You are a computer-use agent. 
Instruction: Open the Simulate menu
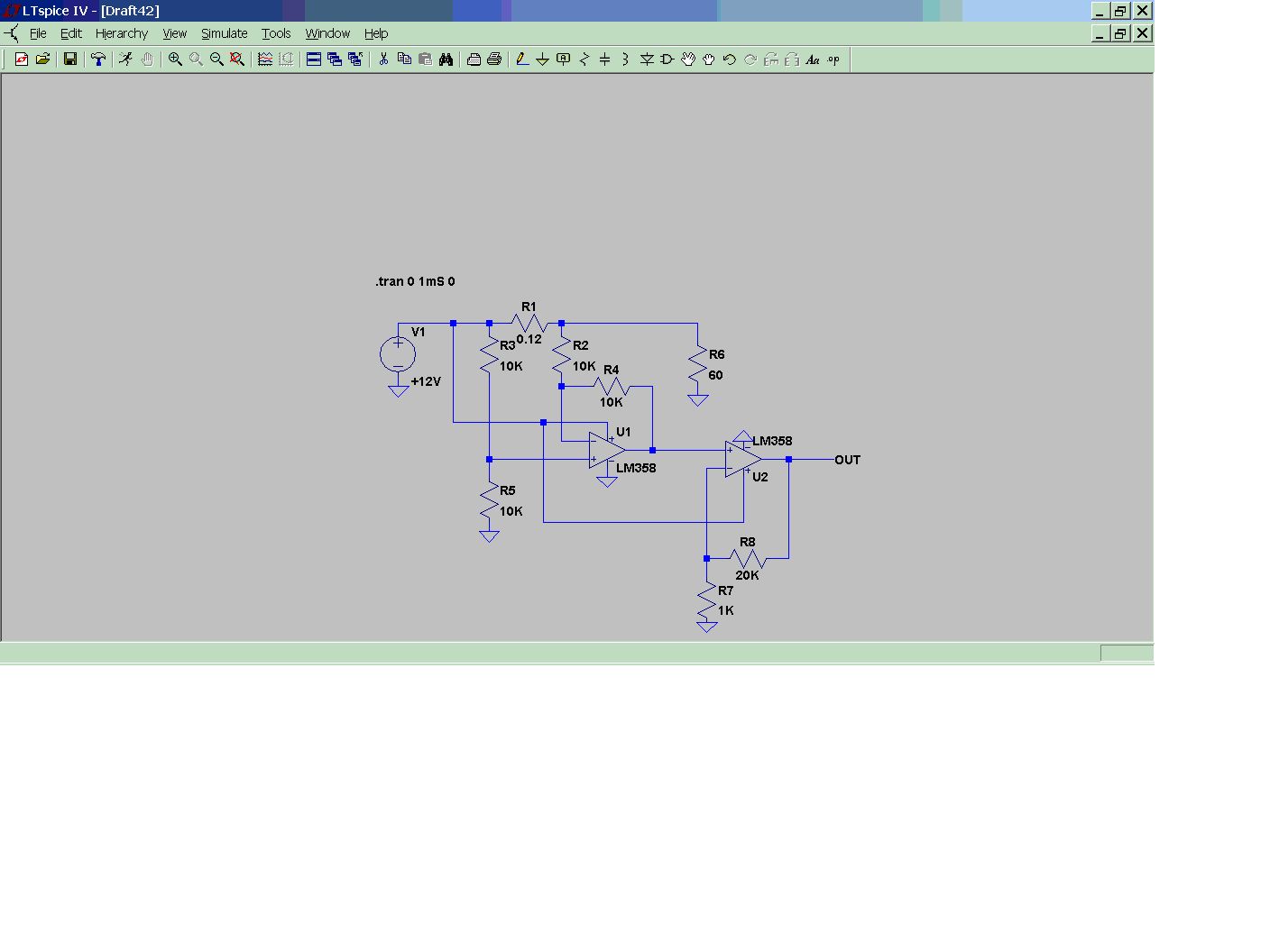(224, 33)
